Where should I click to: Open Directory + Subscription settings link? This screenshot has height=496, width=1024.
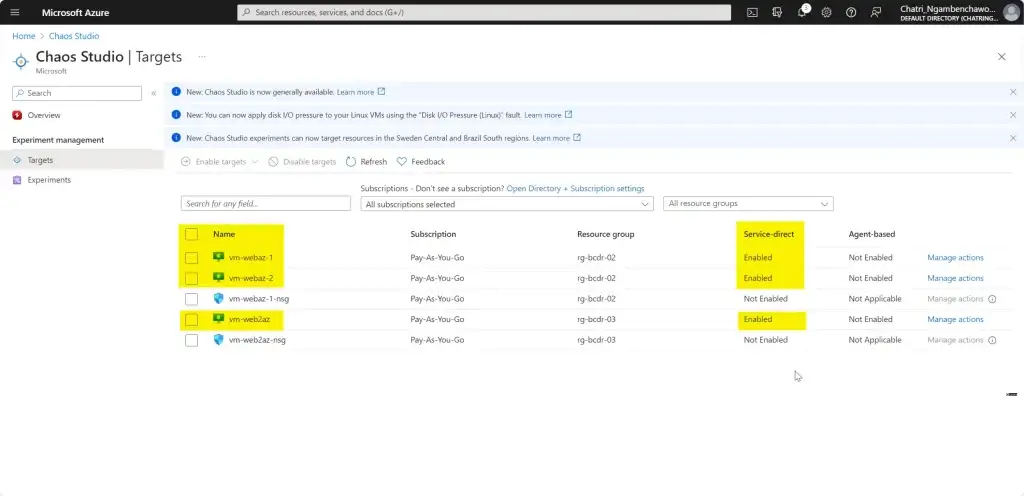[575, 189]
